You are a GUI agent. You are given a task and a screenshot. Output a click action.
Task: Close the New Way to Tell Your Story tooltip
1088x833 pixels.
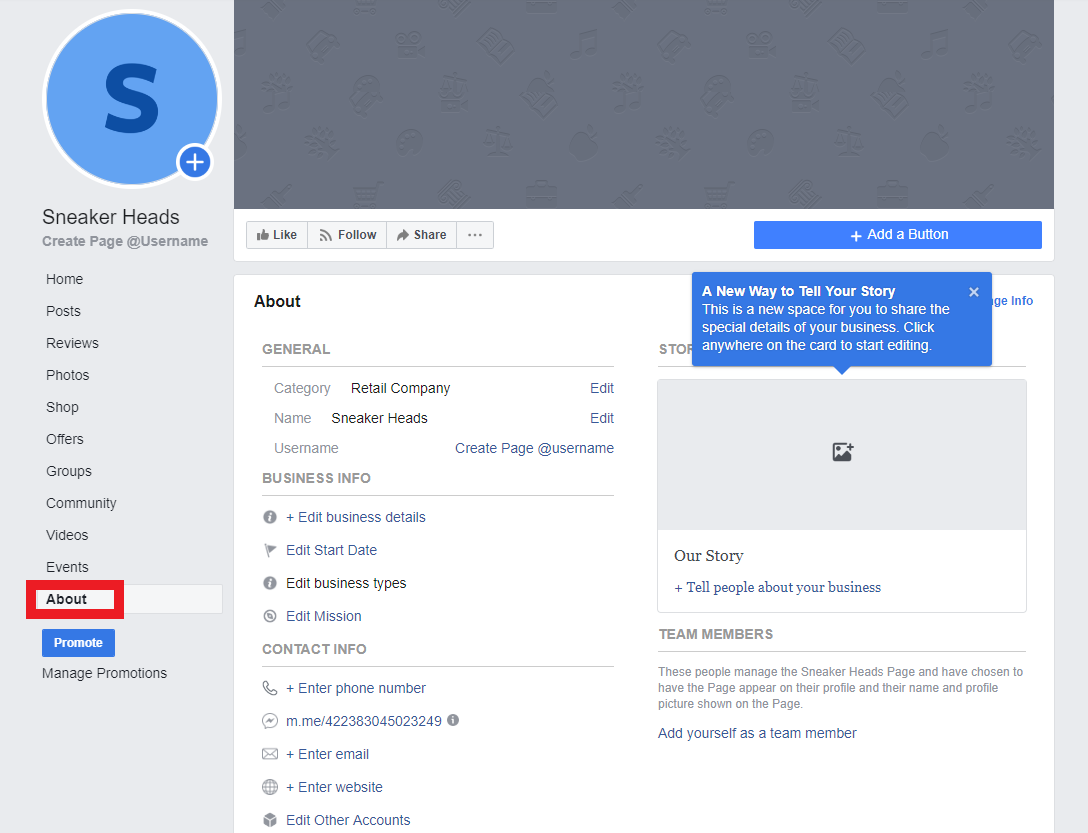974,292
